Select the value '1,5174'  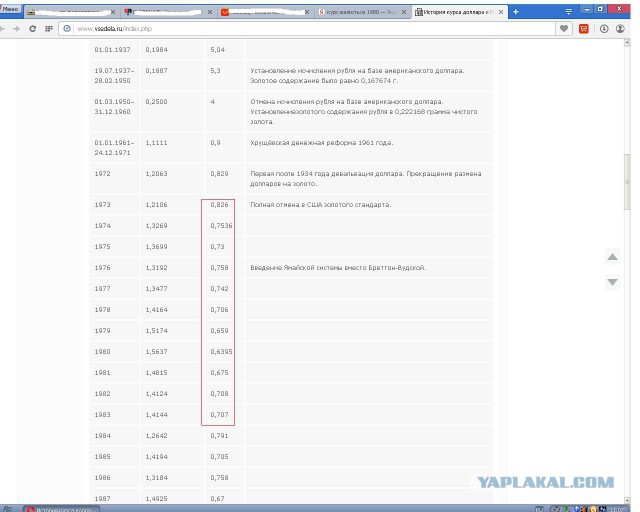[x=156, y=331]
